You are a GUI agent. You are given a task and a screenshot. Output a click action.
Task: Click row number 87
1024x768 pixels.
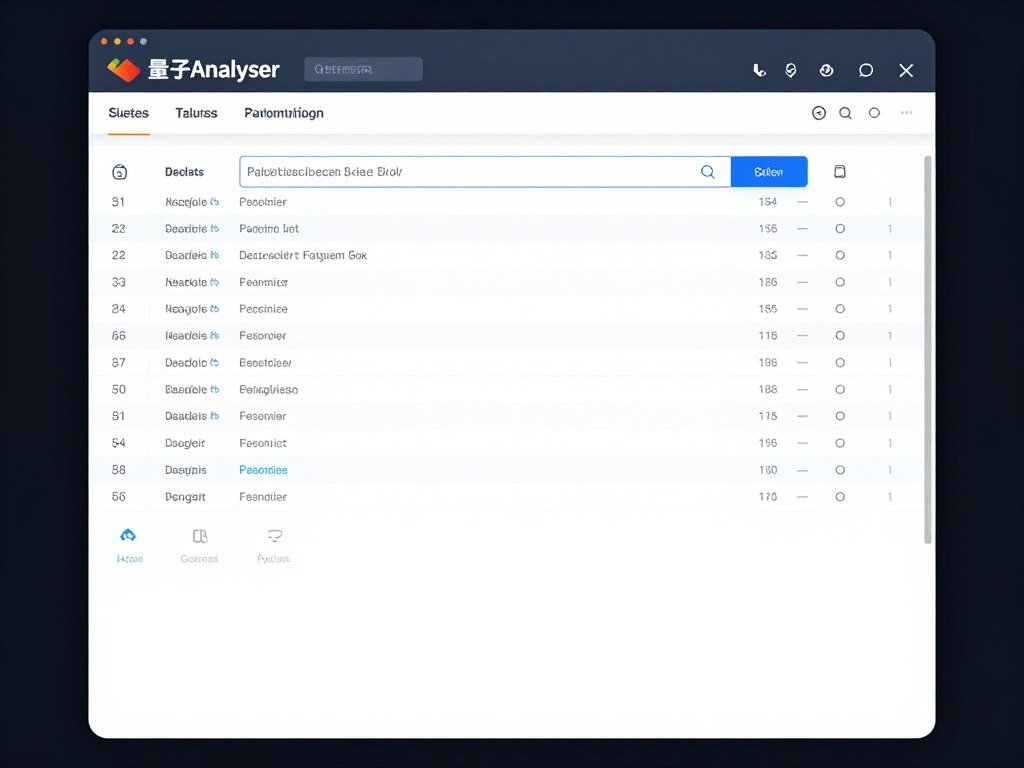pos(118,362)
